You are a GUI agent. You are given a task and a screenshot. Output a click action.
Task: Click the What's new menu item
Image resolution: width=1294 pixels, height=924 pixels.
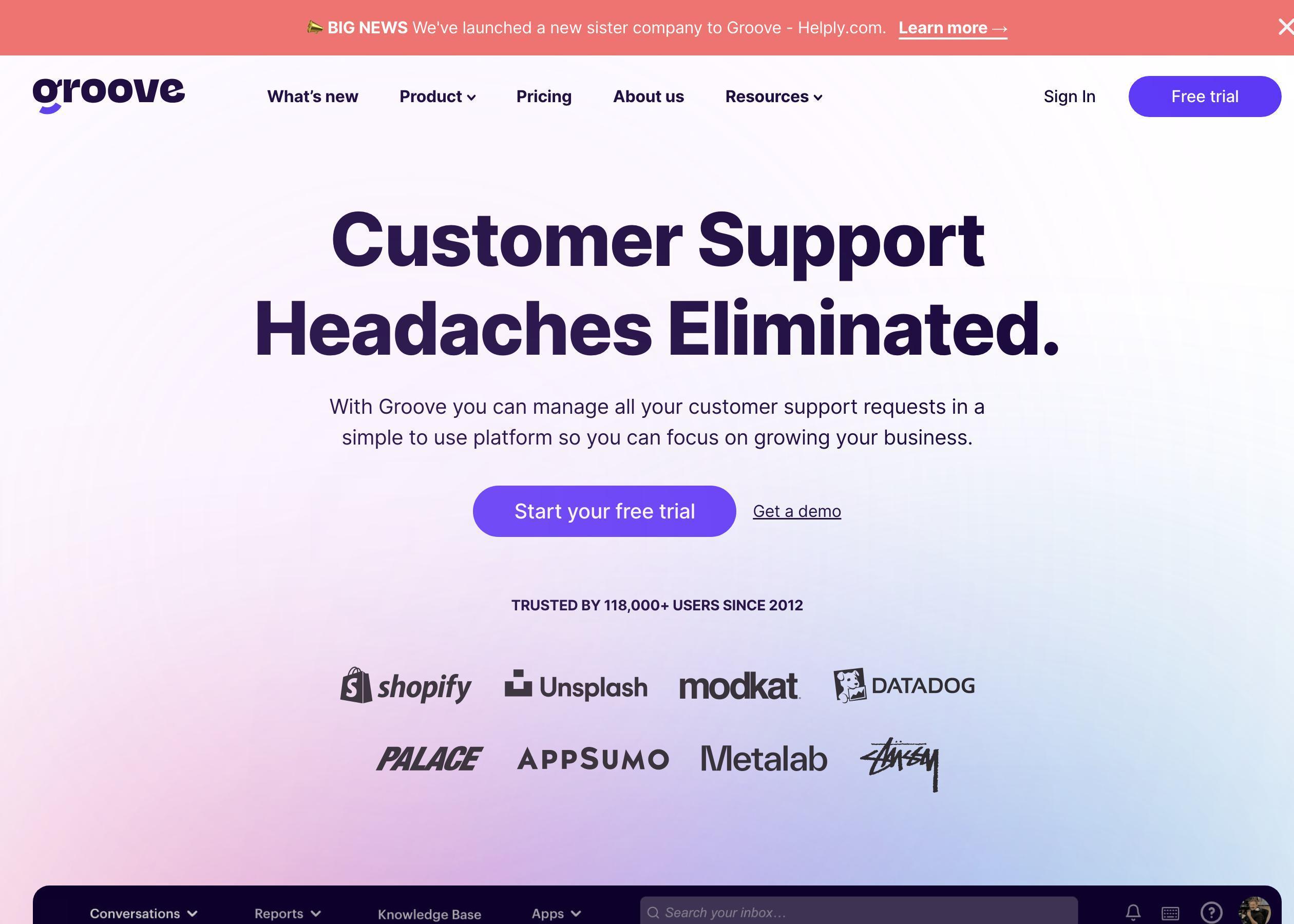[313, 96]
